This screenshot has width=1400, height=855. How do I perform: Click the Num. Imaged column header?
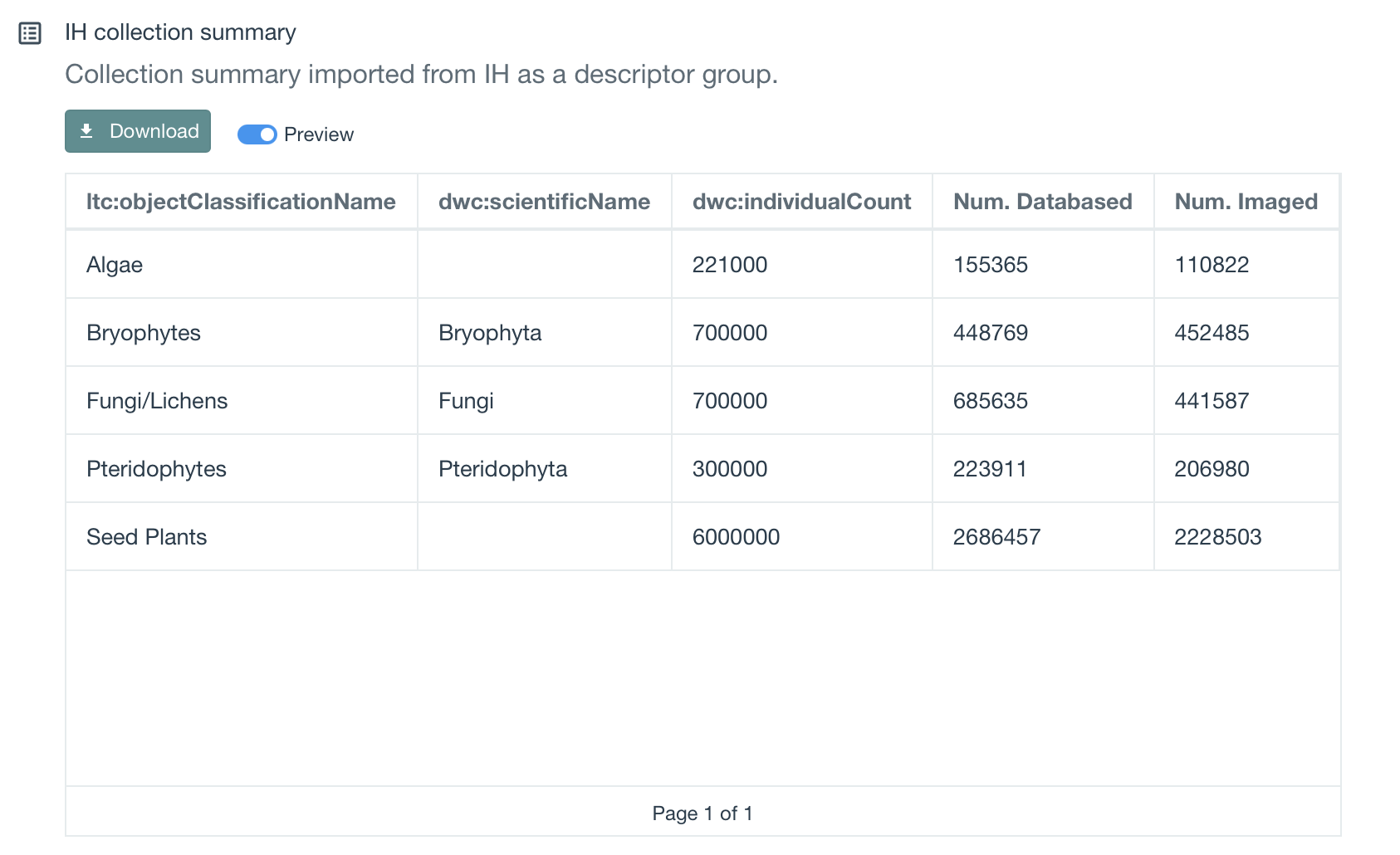[x=1246, y=202]
